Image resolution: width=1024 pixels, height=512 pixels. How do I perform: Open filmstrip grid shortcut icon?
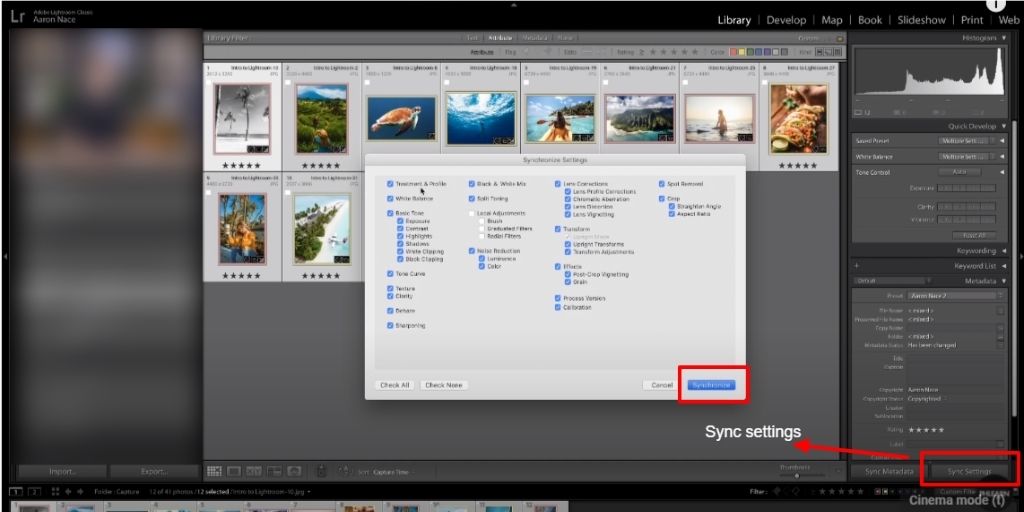(56, 491)
